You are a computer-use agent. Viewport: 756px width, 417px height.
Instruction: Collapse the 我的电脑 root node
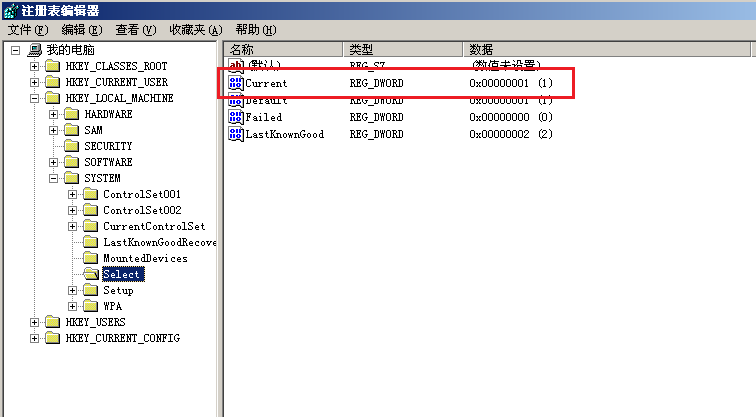tap(15, 50)
